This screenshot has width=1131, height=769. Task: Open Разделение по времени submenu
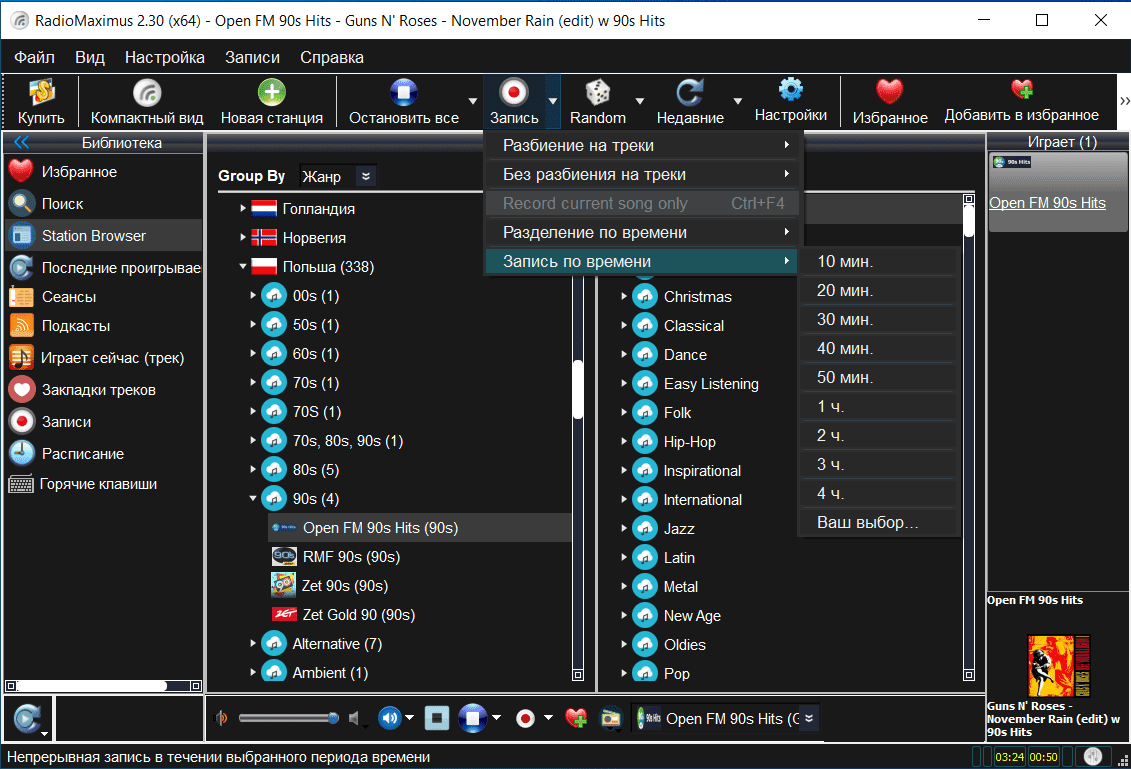click(x=642, y=232)
